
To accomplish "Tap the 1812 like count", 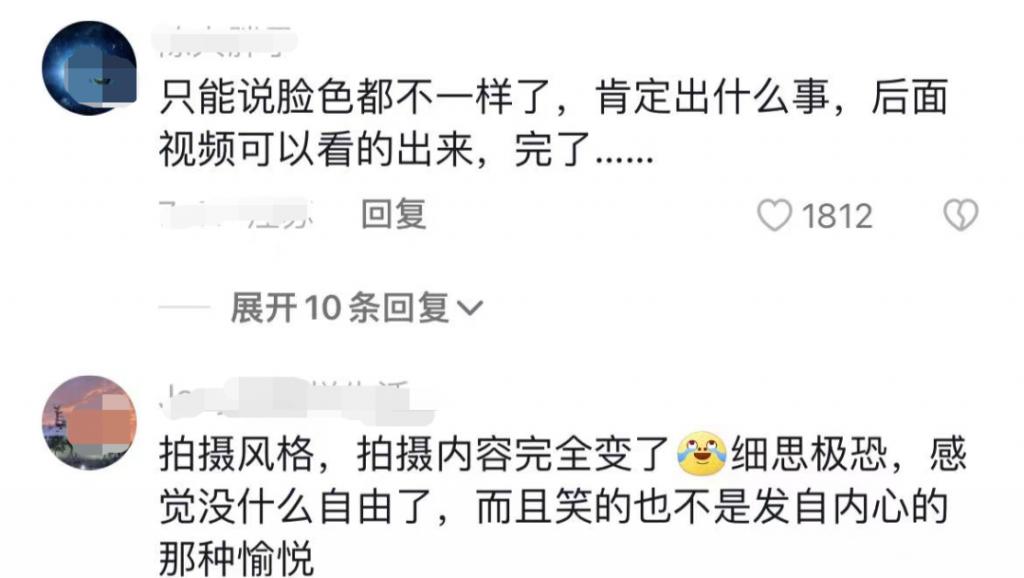I will 837,216.
